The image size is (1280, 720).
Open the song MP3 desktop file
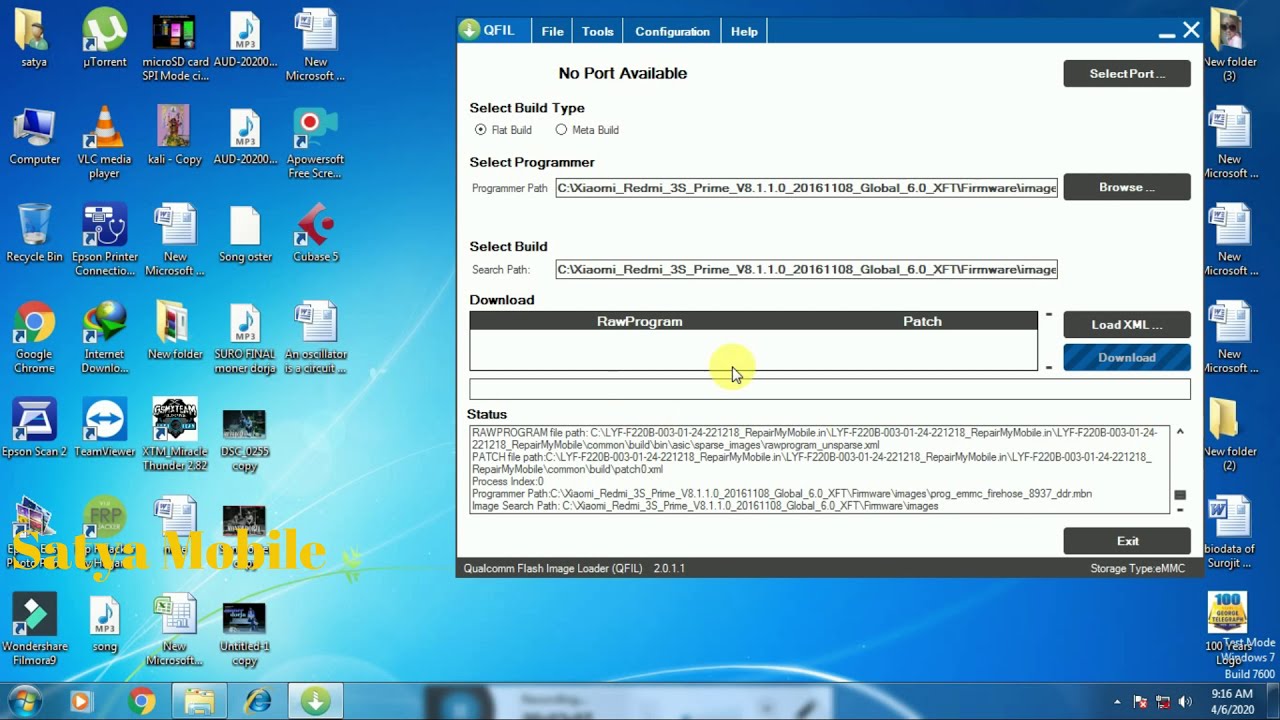pos(104,623)
